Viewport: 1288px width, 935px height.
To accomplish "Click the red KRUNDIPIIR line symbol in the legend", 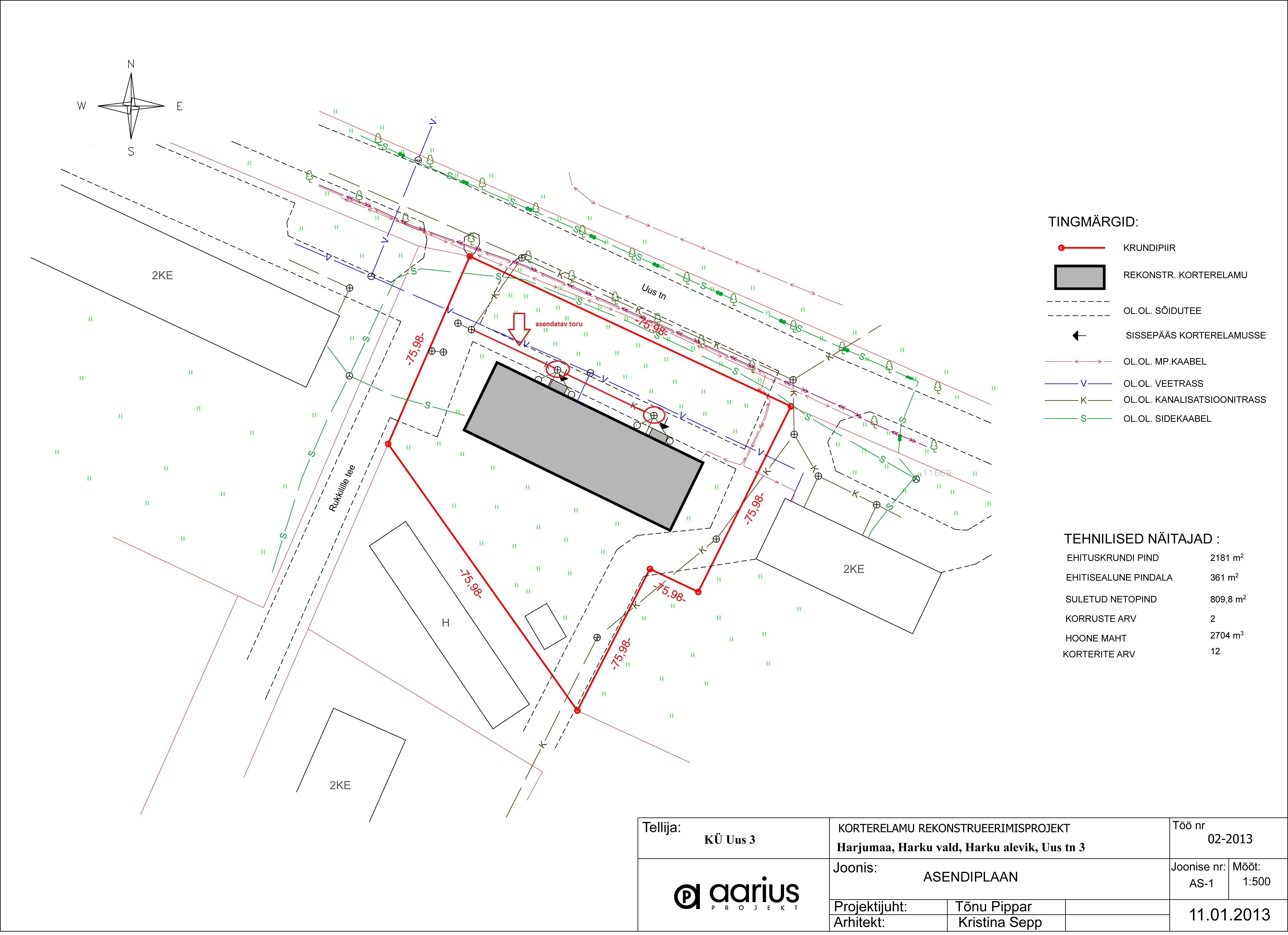I will (x=1082, y=248).
